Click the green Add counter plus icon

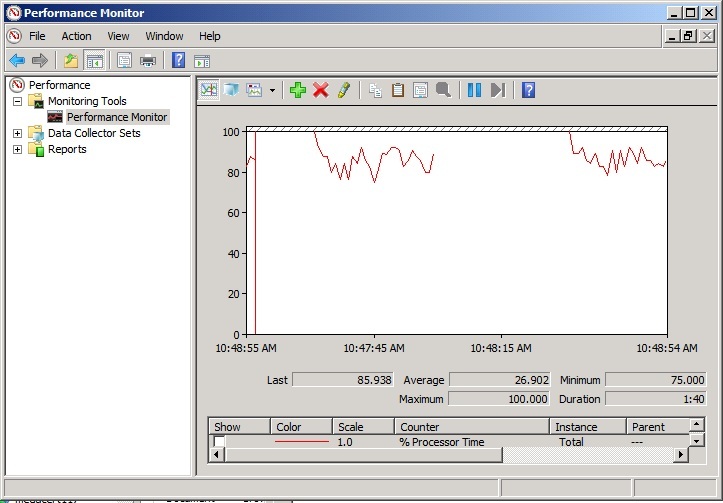[297, 90]
